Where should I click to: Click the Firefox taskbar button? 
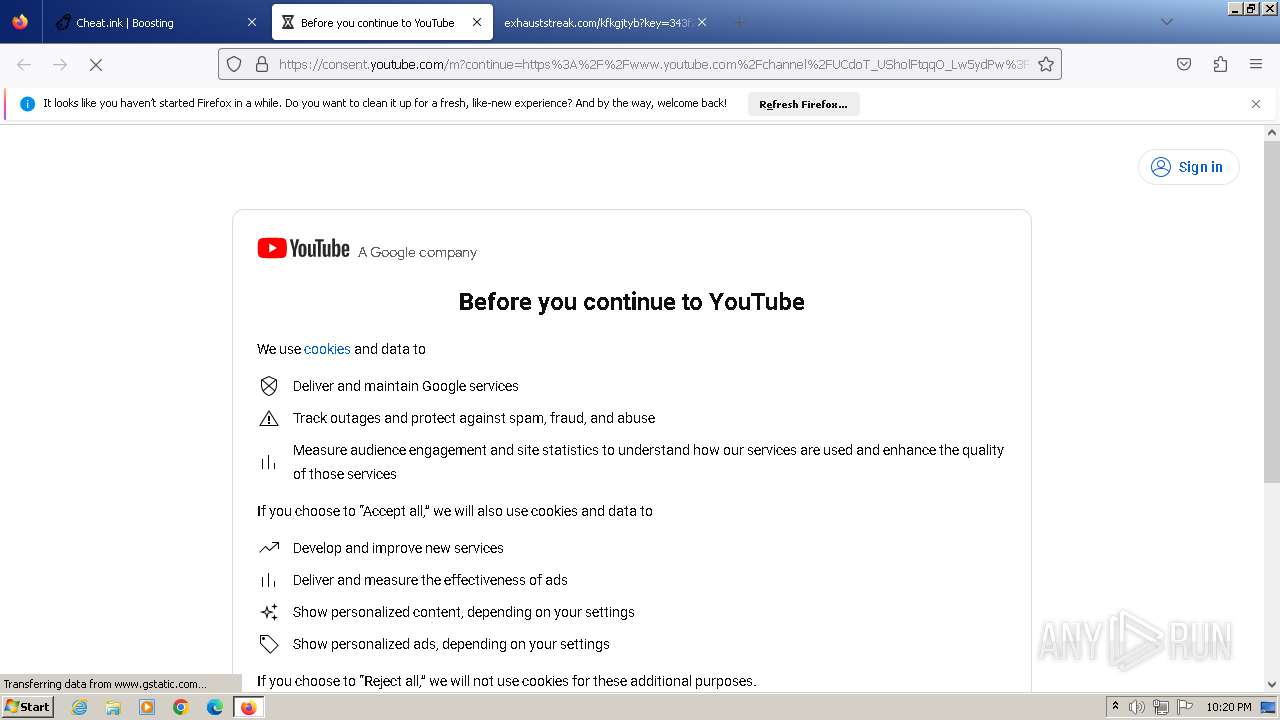[249, 707]
